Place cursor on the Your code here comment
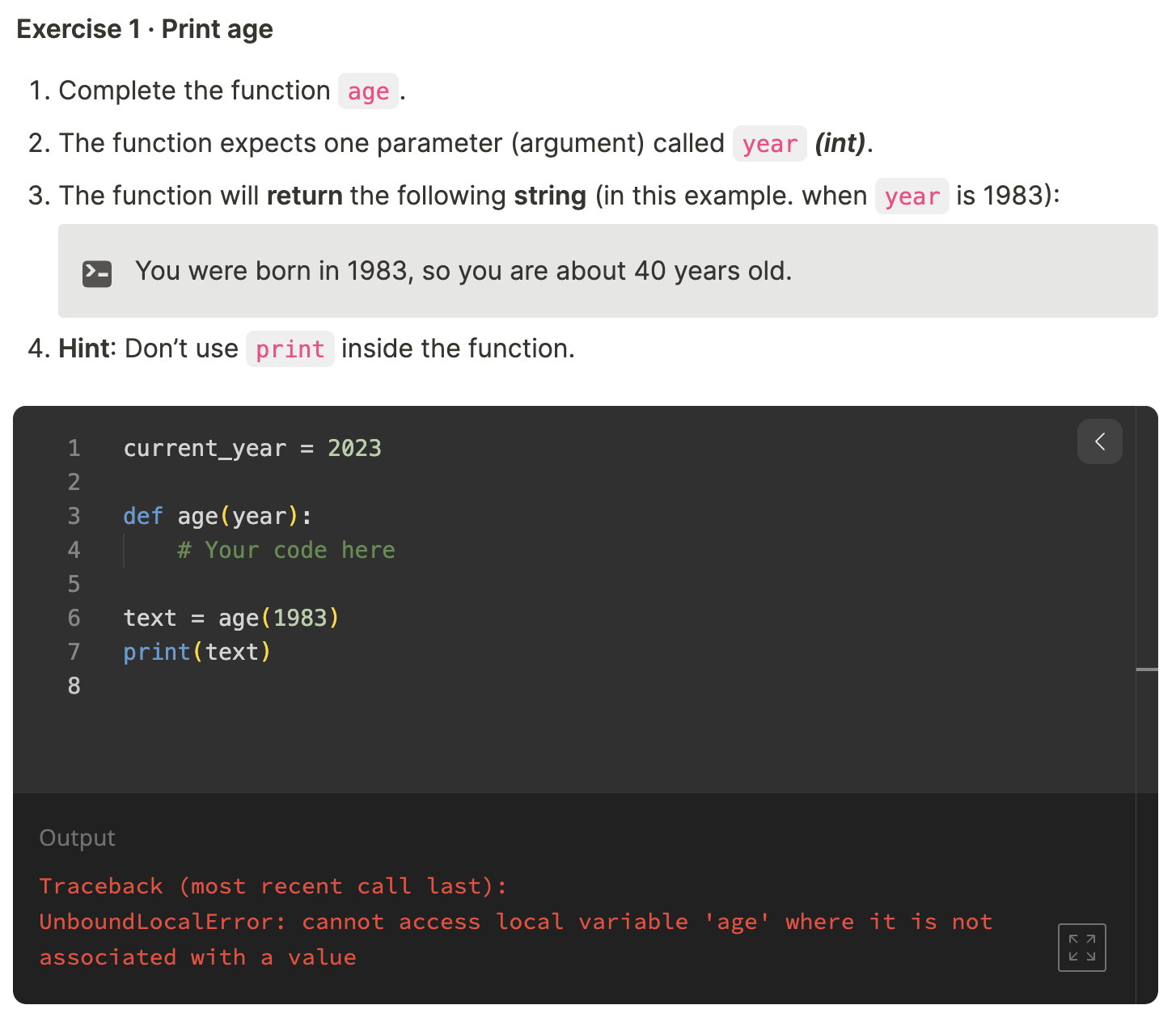The height and width of the screenshot is (1022, 1176). [x=286, y=550]
